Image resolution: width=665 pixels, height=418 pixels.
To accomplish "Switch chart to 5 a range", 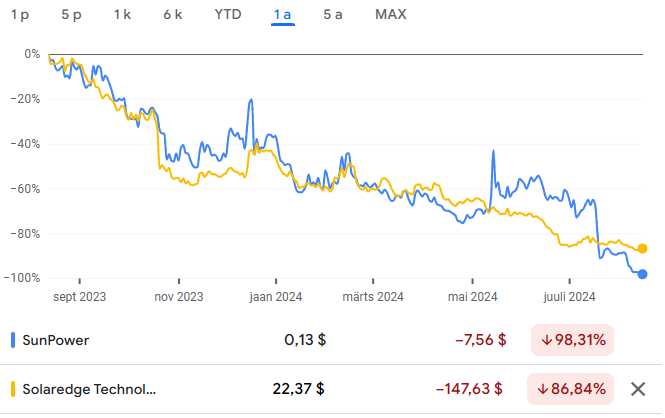I will pyautogui.click(x=333, y=14).
